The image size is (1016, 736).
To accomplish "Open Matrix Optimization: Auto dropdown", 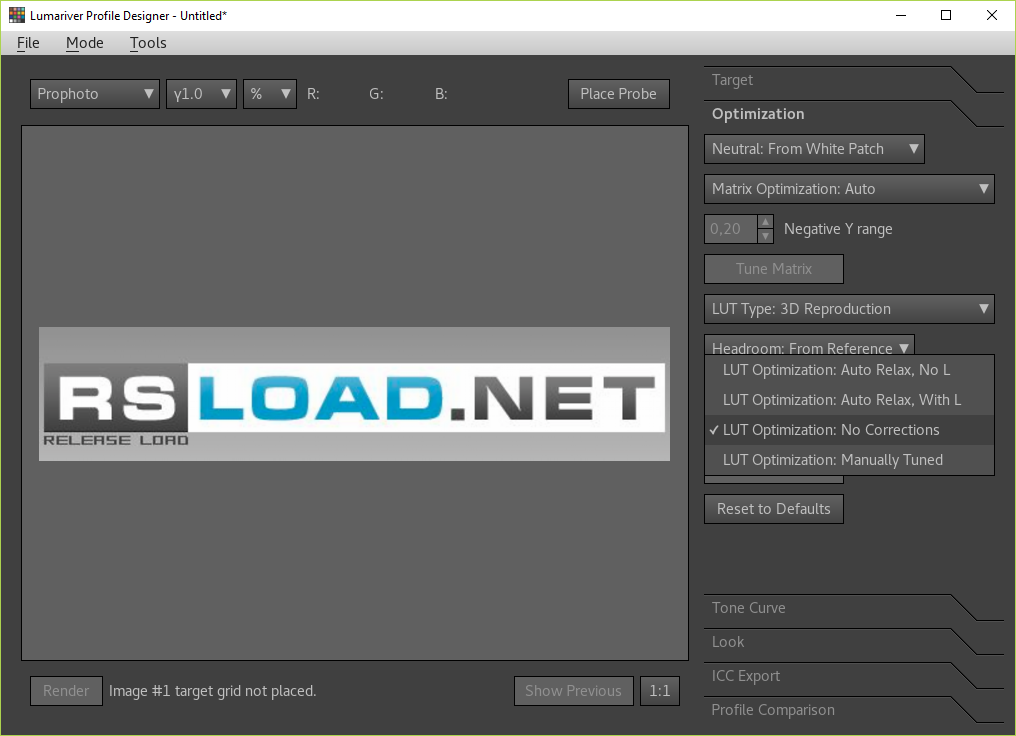I will pos(849,189).
